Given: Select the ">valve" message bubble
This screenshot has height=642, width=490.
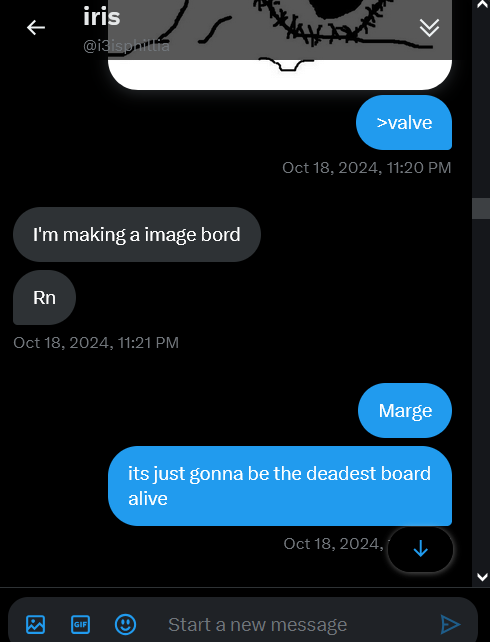Looking at the screenshot, I should [404, 122].
